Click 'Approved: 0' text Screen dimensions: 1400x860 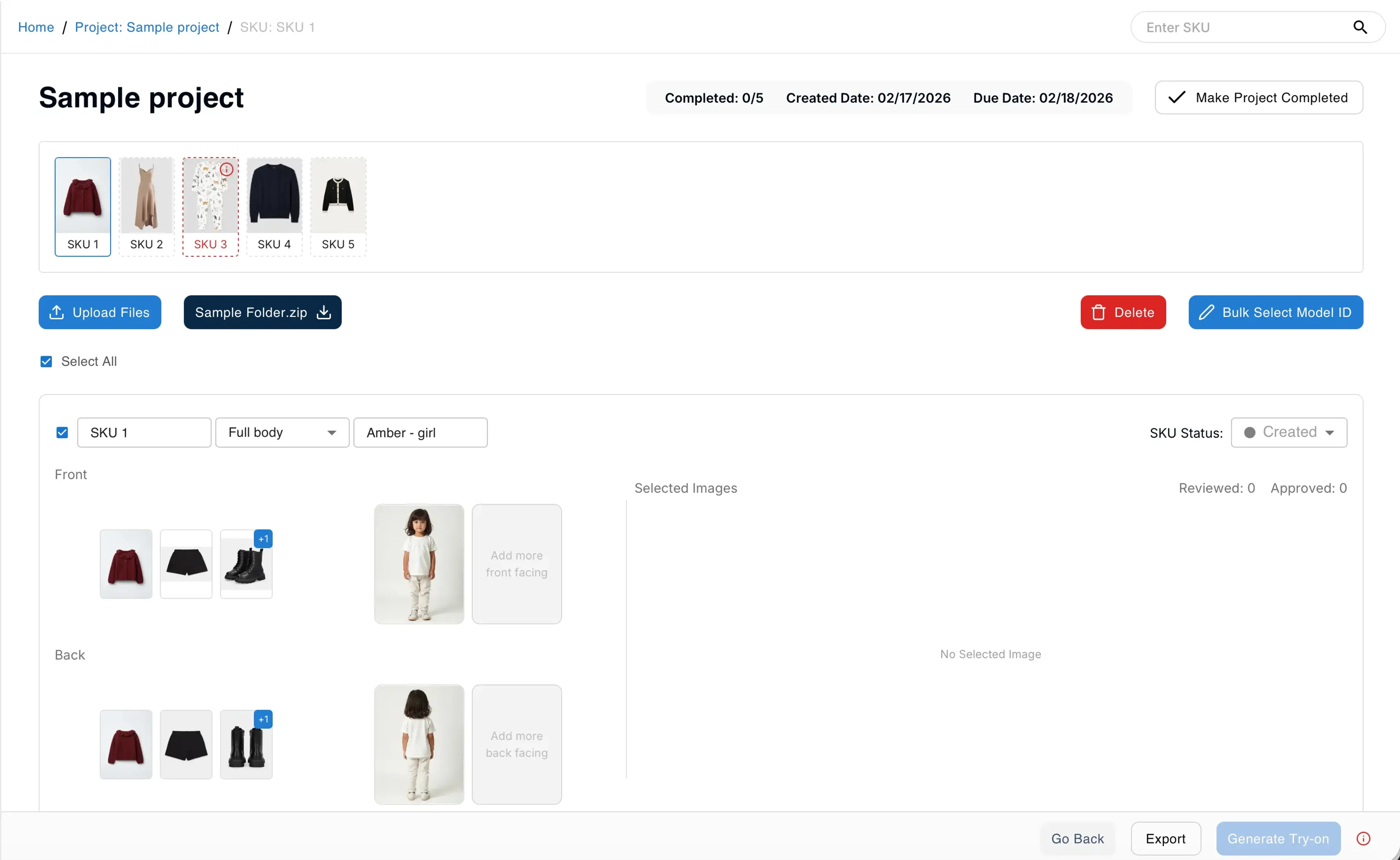coord(1308,488)
